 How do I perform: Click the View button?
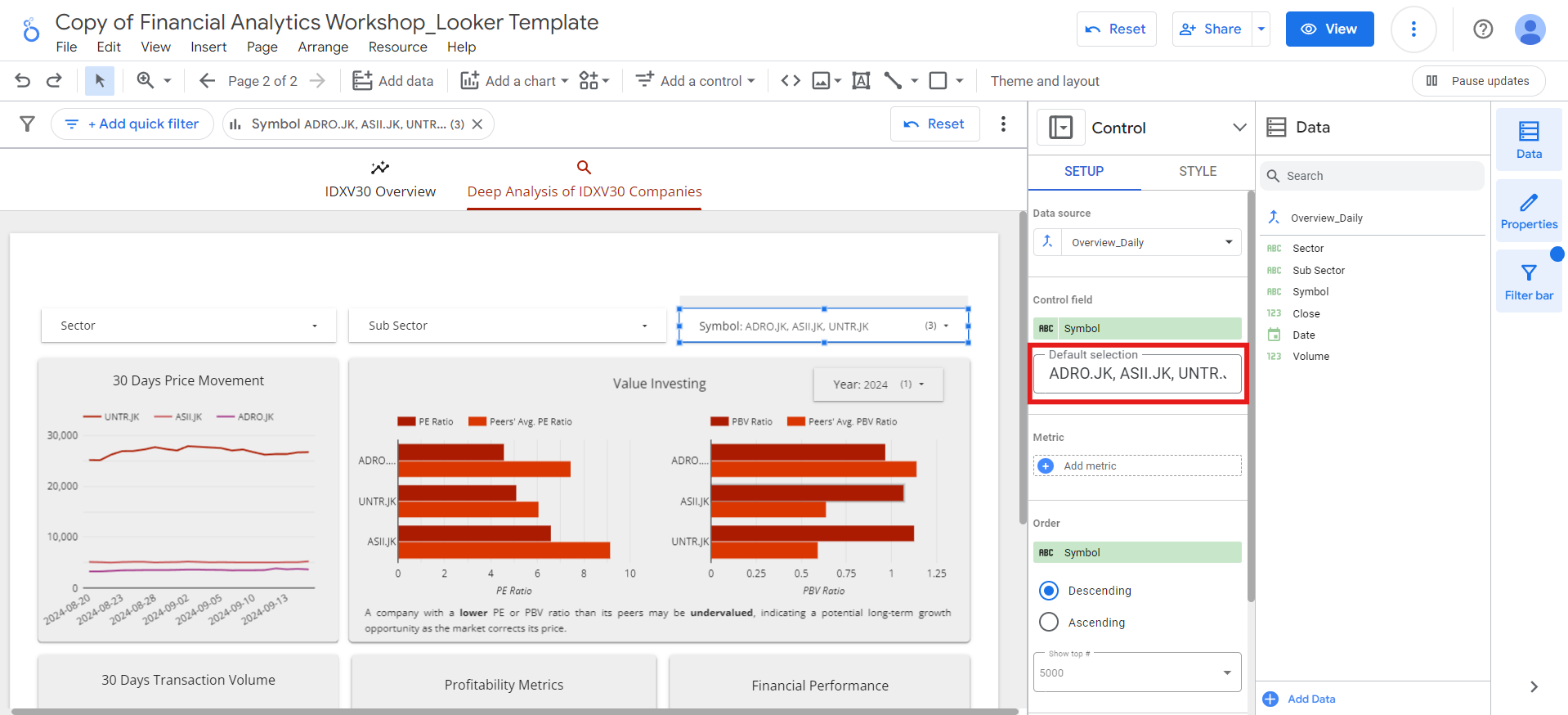(1329, 29)
